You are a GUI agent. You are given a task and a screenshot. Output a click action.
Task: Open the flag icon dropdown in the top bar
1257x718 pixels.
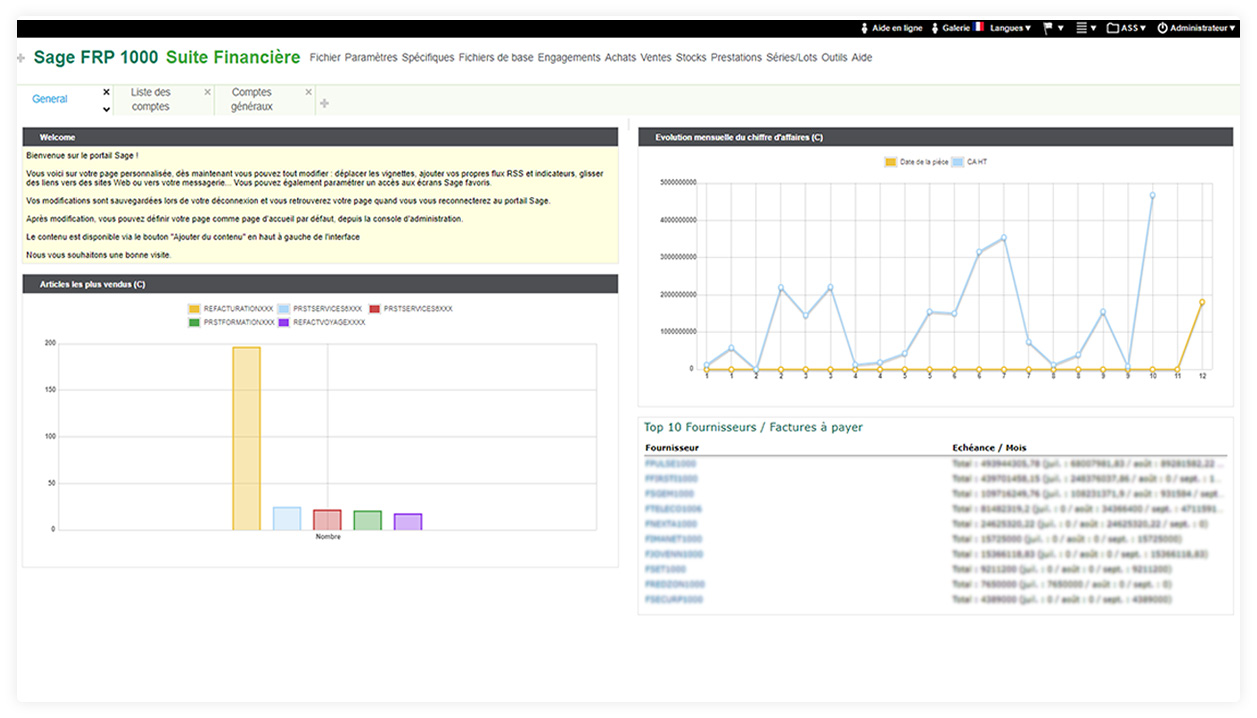tap(1054, 28)
